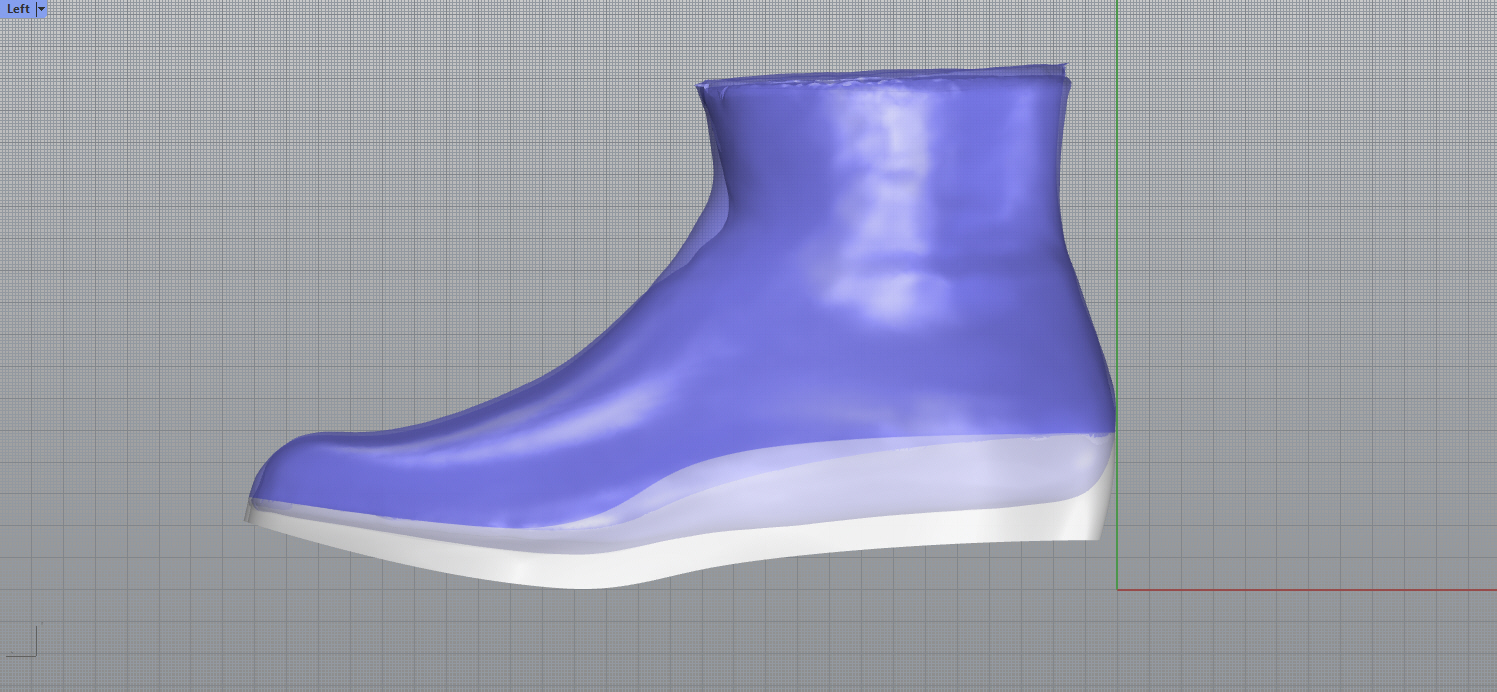
Task: Click the lowest point of the white sole
Action: [590, 584]
